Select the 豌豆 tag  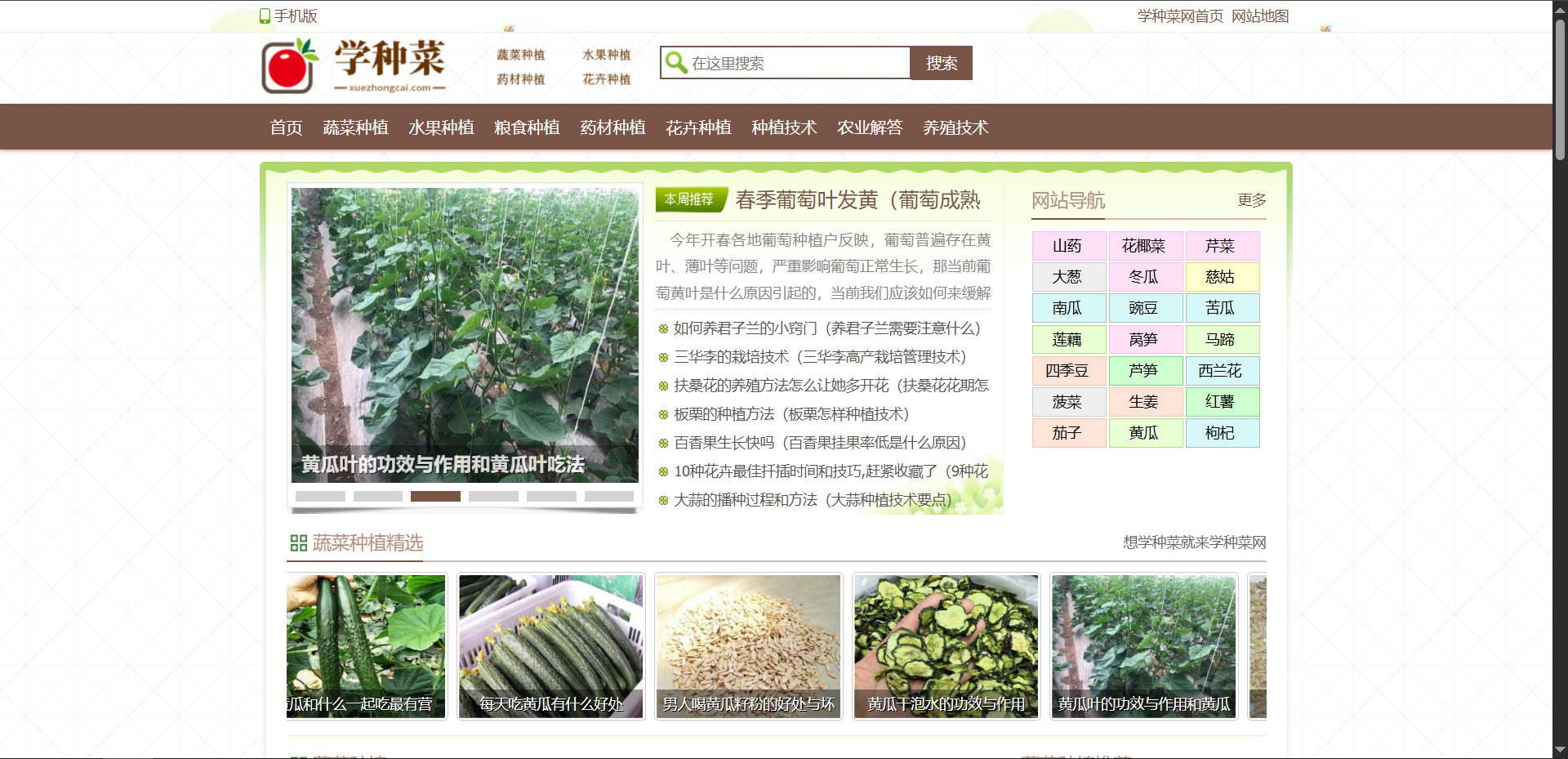[x=1146, y=308]
